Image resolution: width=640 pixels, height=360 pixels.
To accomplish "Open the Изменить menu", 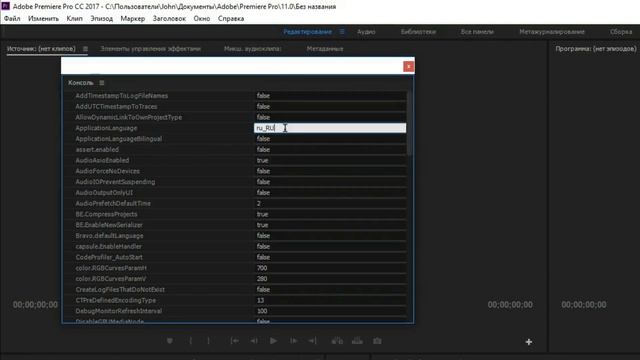I will coord(43,19).
